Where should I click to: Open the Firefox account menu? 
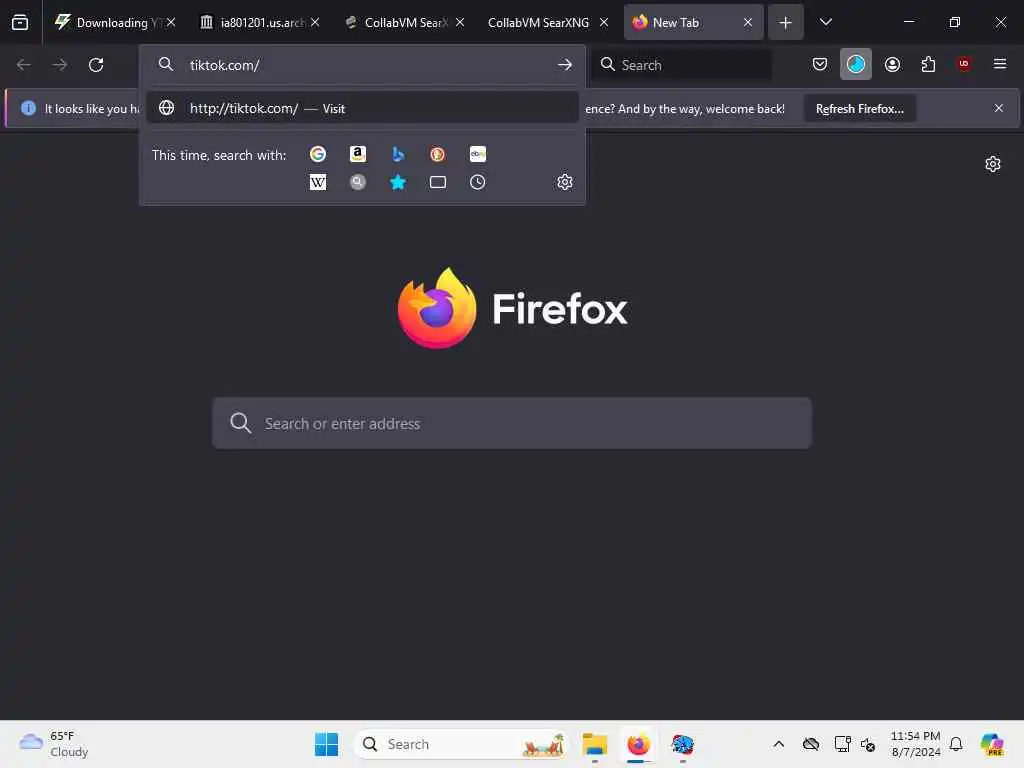(x=892, y=64)
